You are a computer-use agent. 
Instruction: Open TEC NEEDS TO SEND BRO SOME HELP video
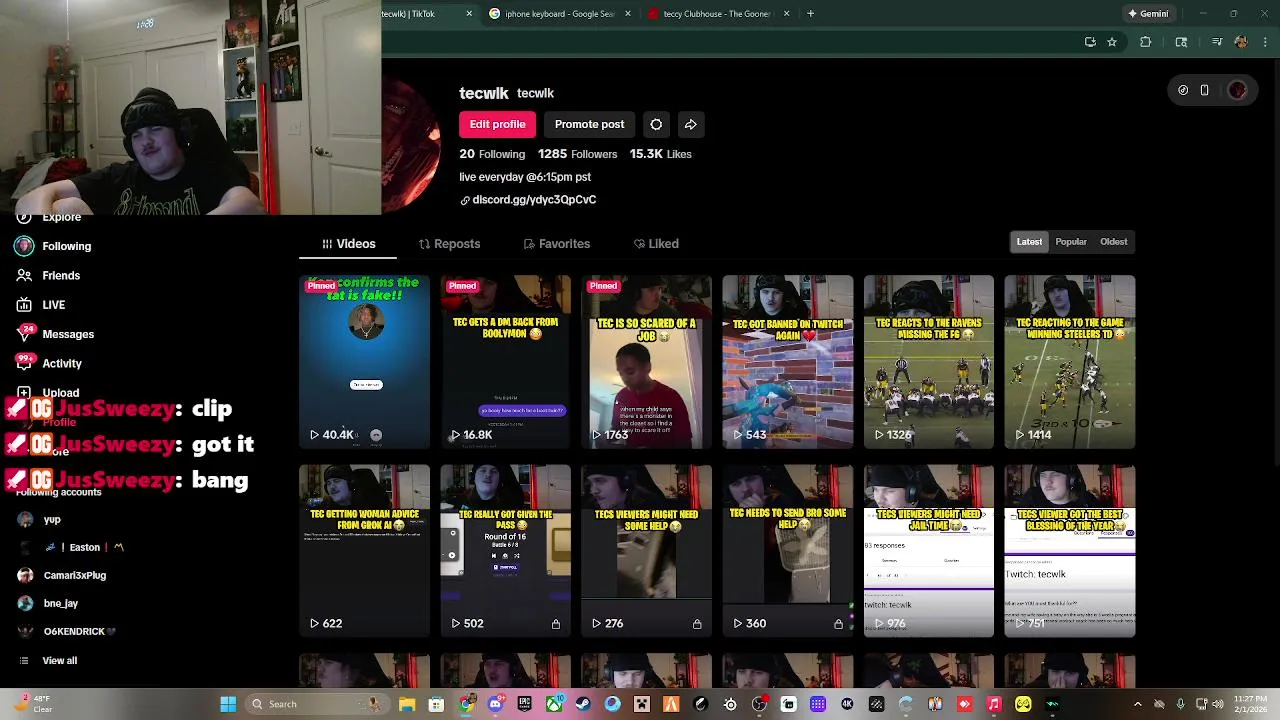(x=788, y=551)
